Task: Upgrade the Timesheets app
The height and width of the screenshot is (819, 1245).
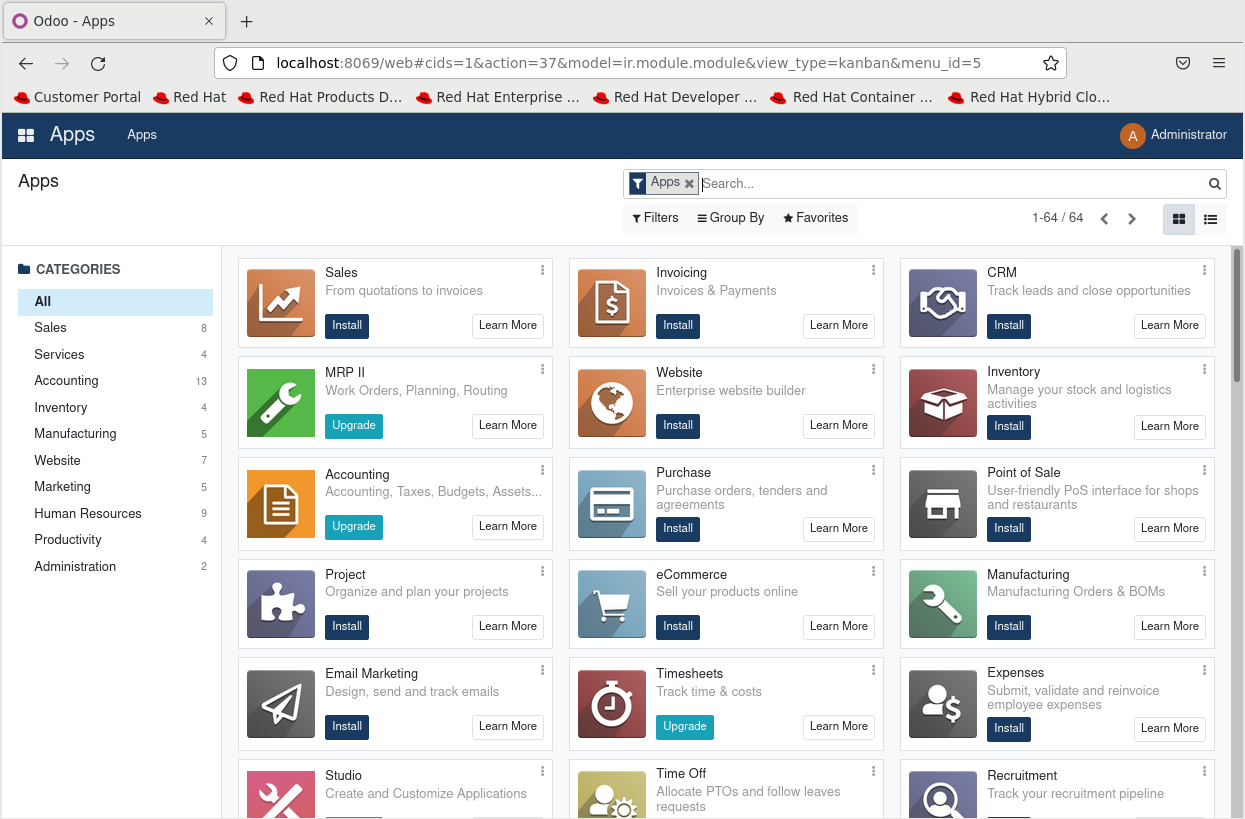Action: (685, 727)
